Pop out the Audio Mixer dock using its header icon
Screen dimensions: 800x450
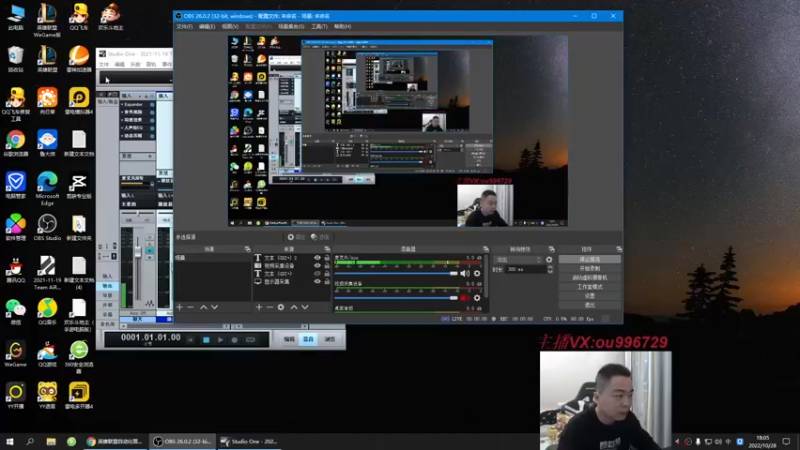point(485,249)
